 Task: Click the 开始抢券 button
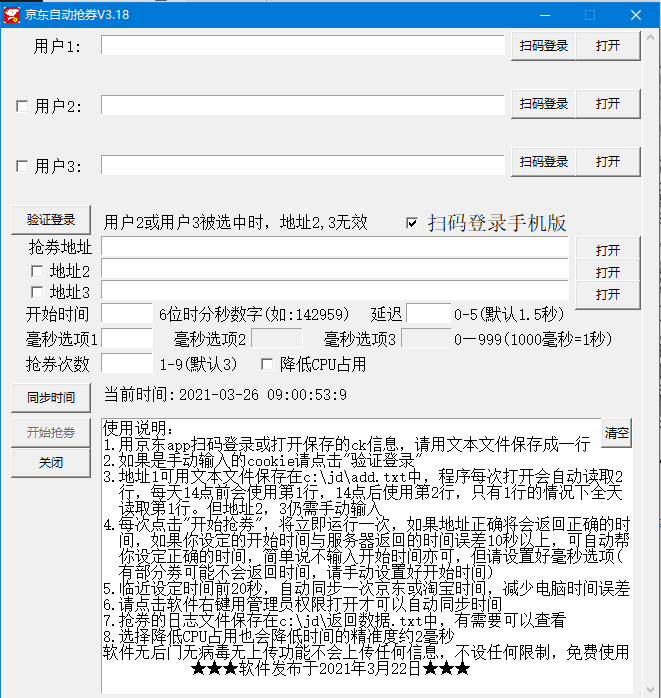51,432
